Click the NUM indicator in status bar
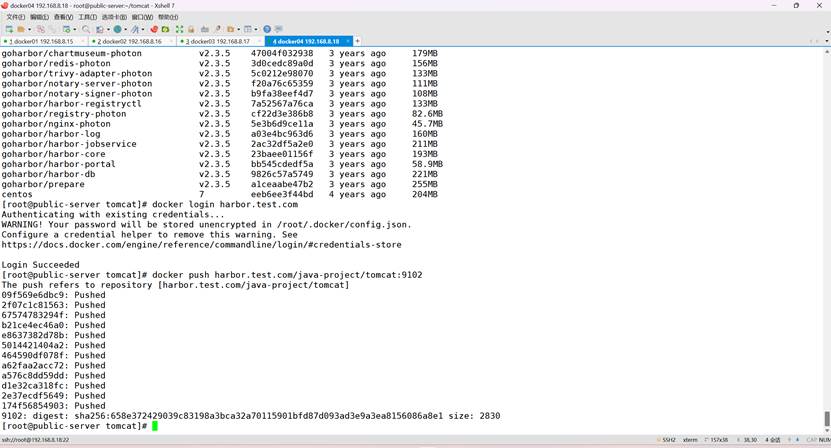 tap(825, 440)
